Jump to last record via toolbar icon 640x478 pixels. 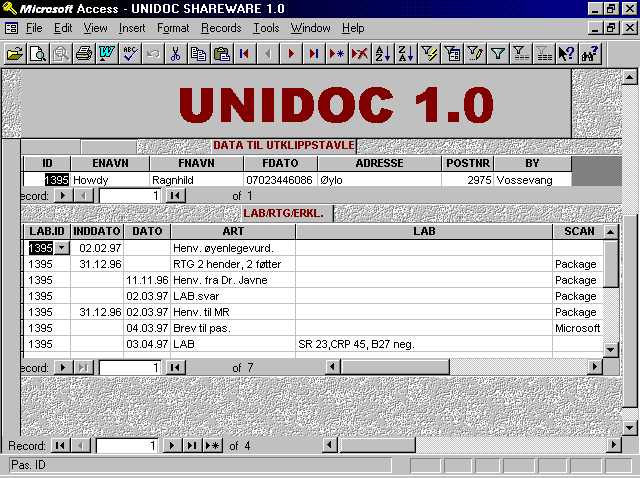[x=313, y=54]
